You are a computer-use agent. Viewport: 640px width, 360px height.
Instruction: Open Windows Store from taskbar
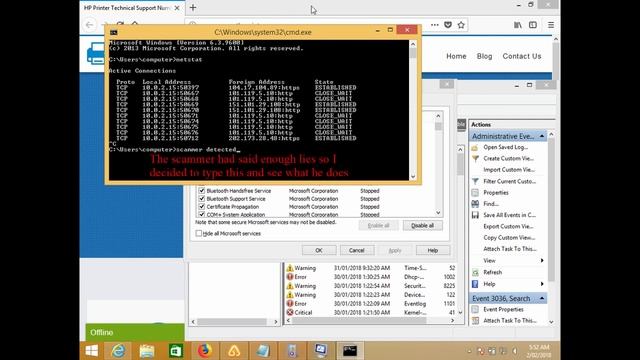click(176, 351)
